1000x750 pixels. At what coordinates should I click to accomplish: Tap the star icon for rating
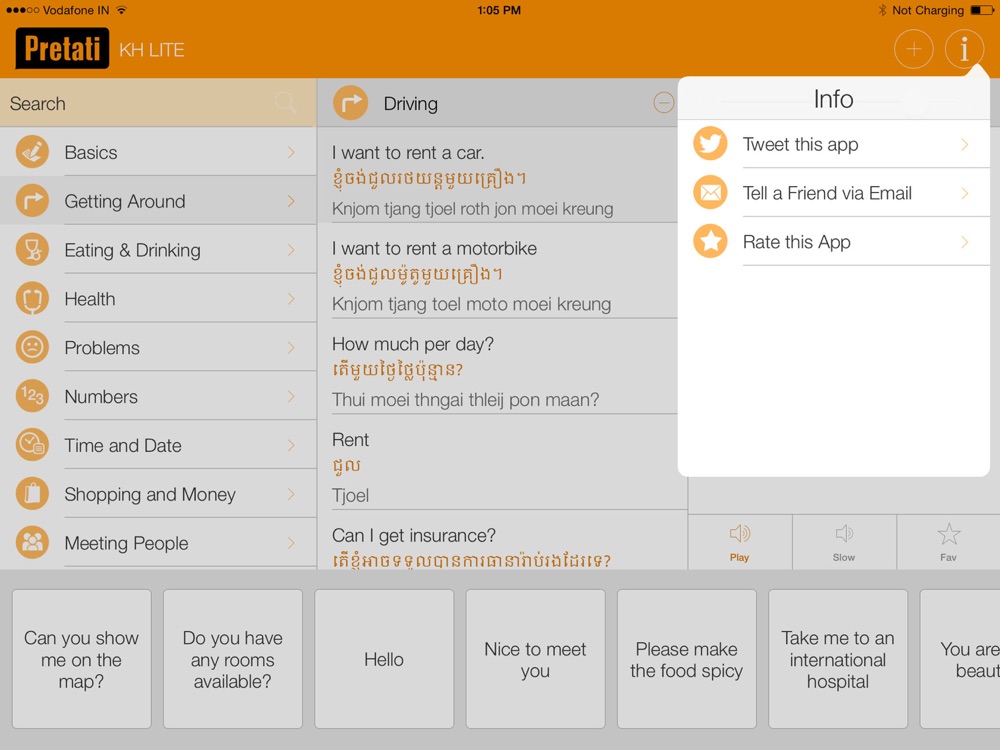710,241
